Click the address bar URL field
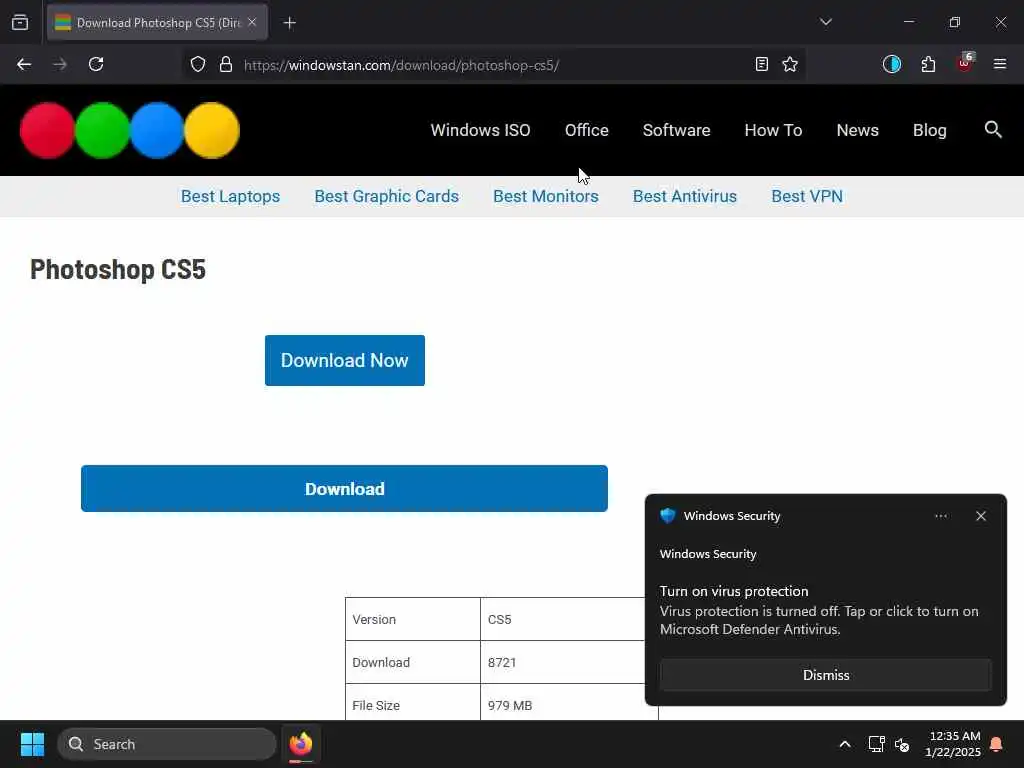Screen dimensions: 1024x768 (496, 65)
